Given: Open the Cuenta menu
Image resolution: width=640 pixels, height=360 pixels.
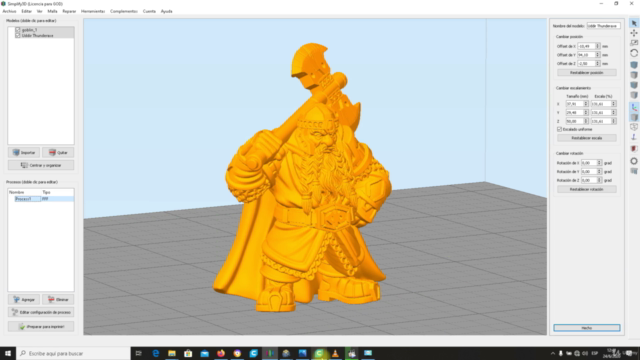Looking at the screenshot, I should (x=149, y=11).
